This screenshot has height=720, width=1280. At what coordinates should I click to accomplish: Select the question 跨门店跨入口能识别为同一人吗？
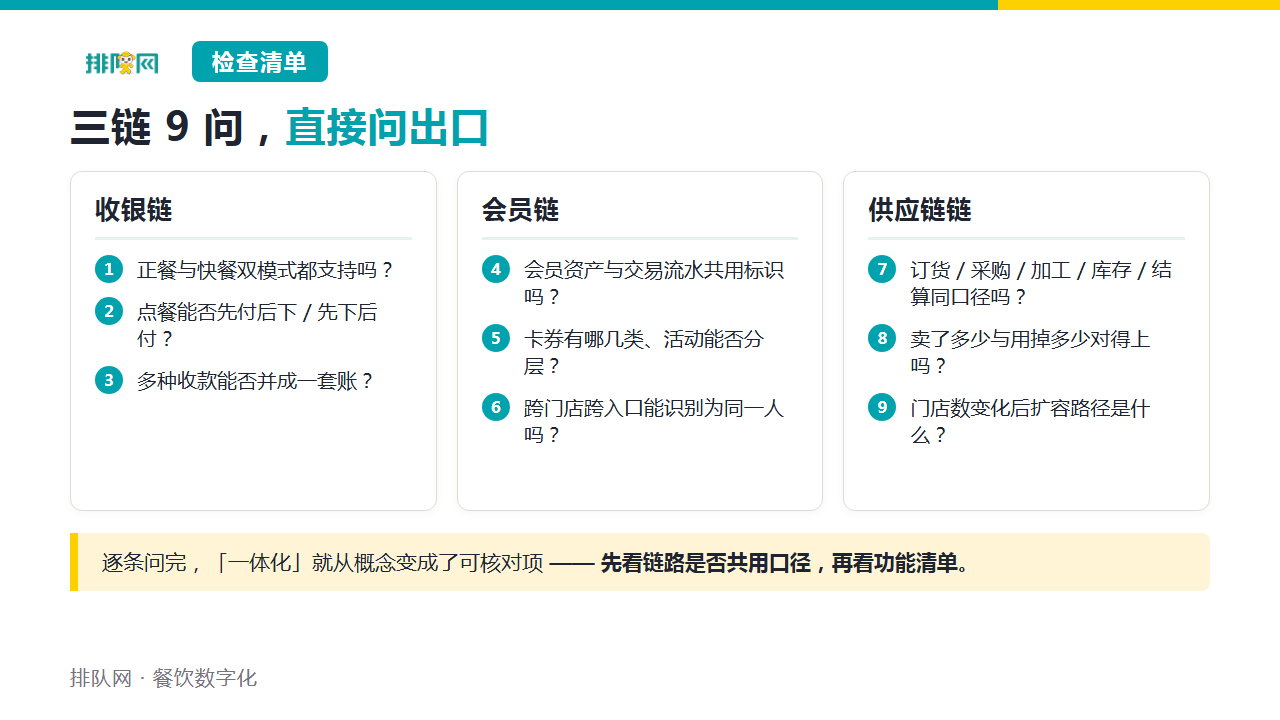pyautogui.click(x=654, y=421)
